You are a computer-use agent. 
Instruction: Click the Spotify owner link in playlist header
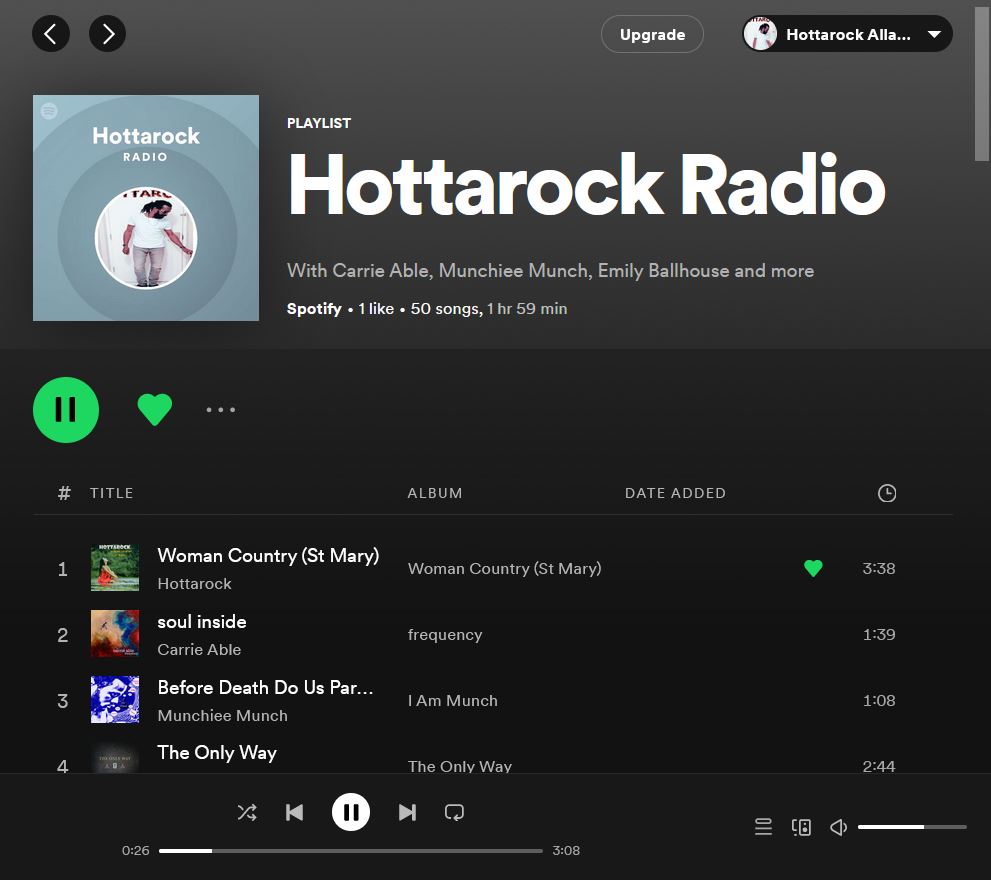pos(314,309)
